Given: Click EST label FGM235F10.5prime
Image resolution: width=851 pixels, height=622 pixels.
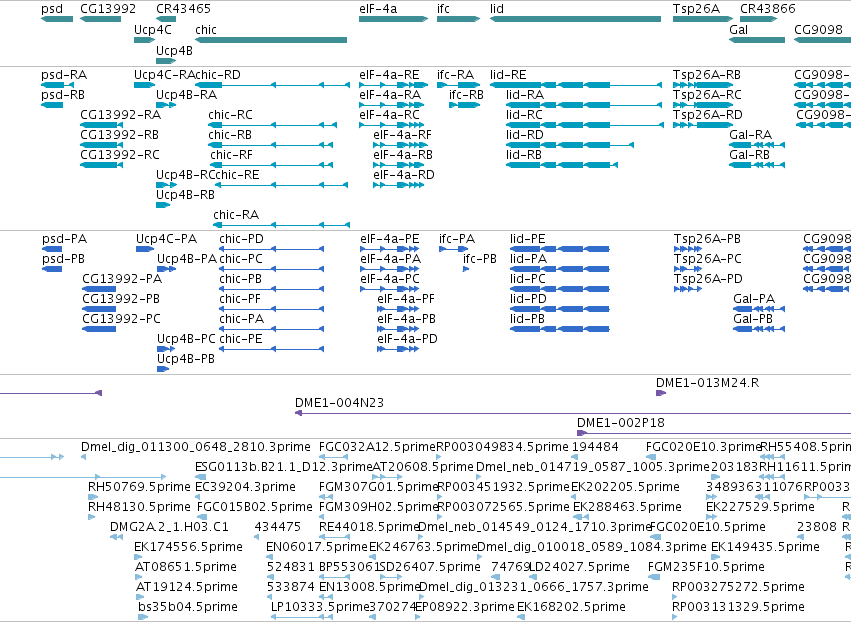Looking at the screenshot, I should [x=706, y=567].
